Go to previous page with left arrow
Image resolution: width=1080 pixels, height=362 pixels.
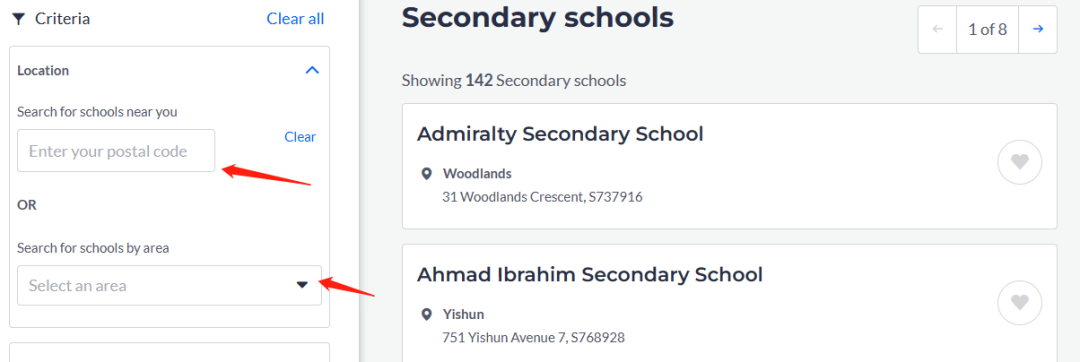pos(937,29)
